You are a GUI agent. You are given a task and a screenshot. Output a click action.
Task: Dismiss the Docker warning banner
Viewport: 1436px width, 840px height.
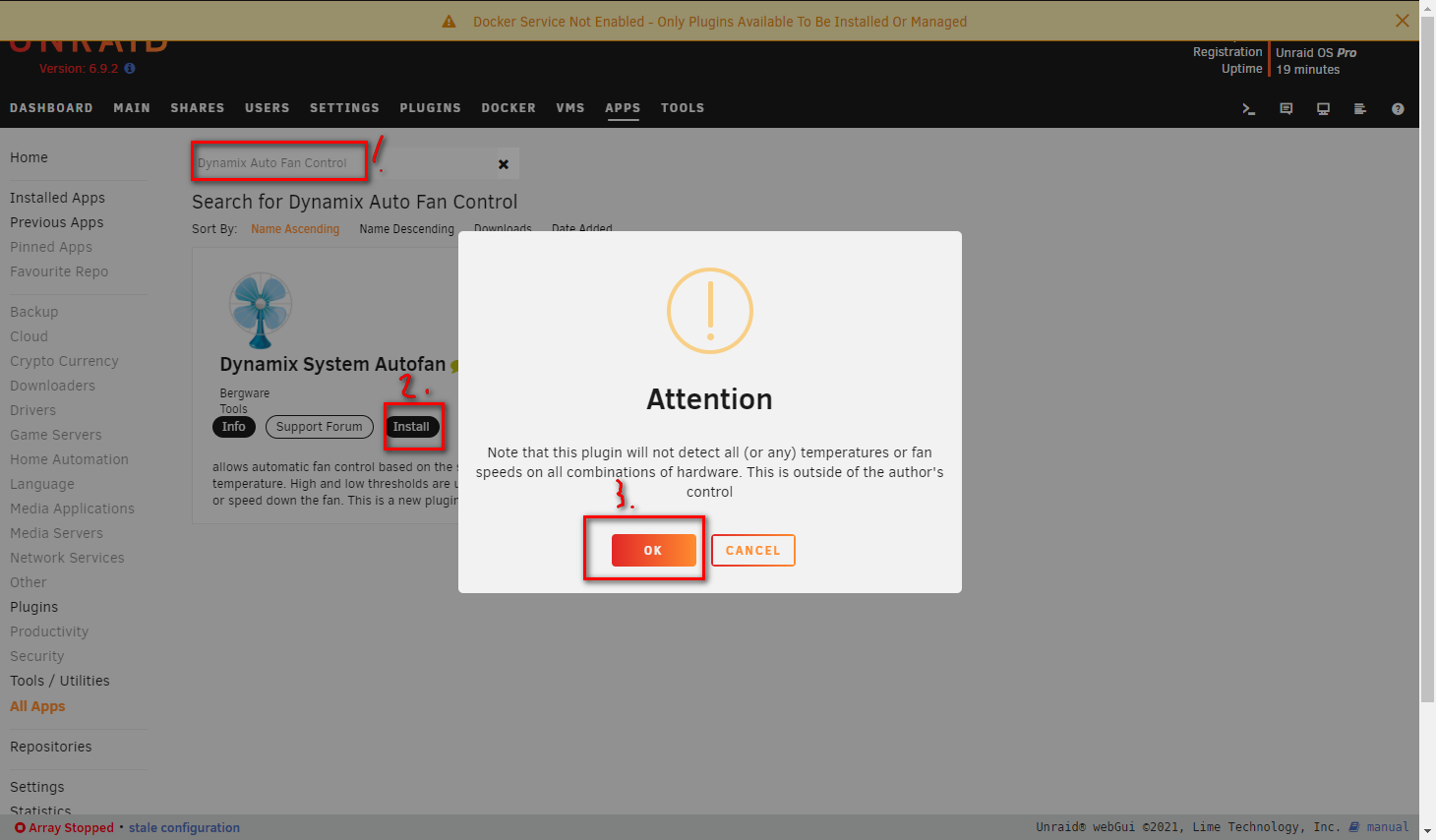click(x=1403, y=21)
